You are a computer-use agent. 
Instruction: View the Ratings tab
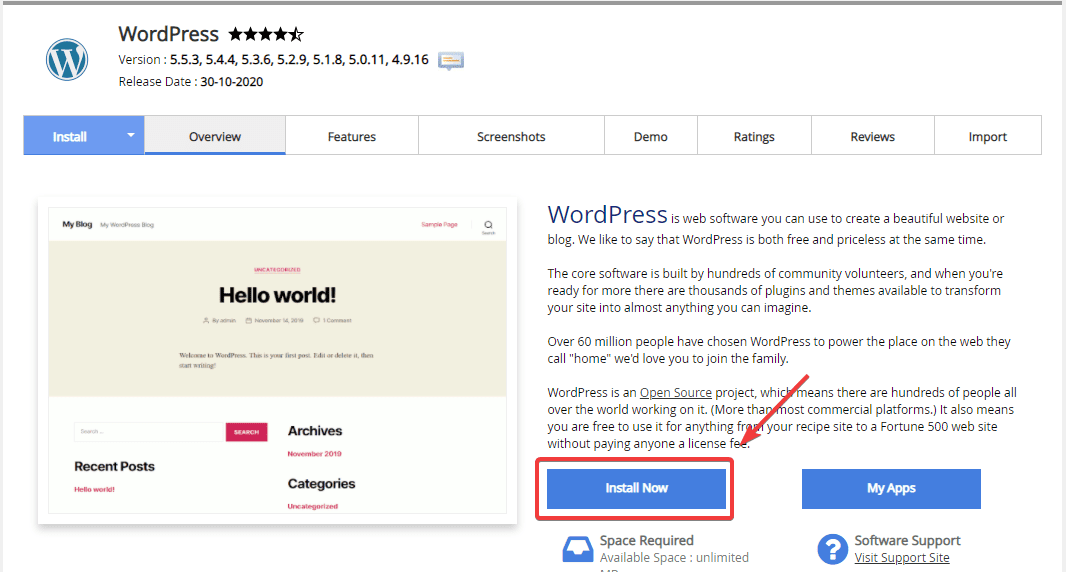pos(754,137)
